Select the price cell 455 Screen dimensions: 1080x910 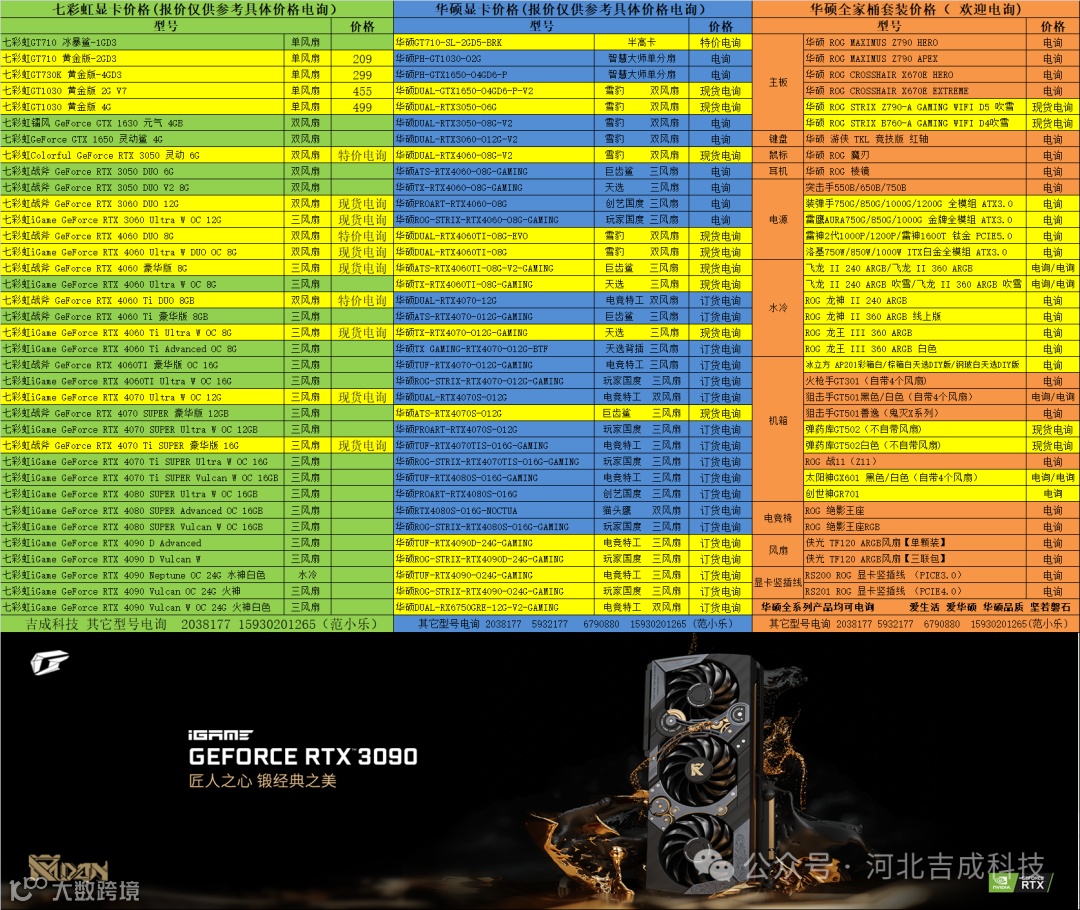[x=362, y=91]
